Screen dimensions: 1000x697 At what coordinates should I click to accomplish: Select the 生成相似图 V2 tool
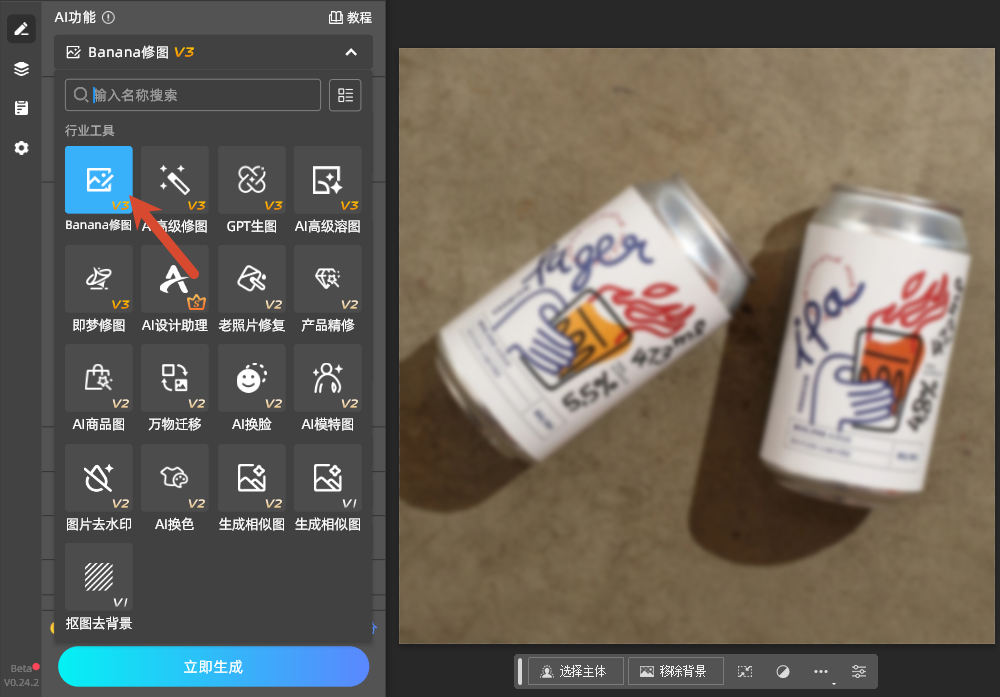pos(252,478)
